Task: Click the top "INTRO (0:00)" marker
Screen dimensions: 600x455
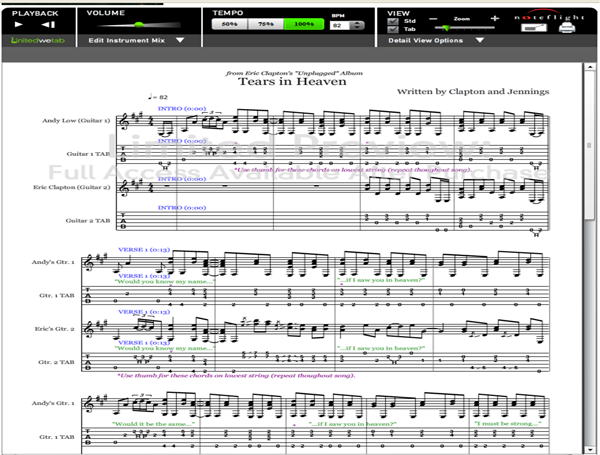Action: coord(182,109)
